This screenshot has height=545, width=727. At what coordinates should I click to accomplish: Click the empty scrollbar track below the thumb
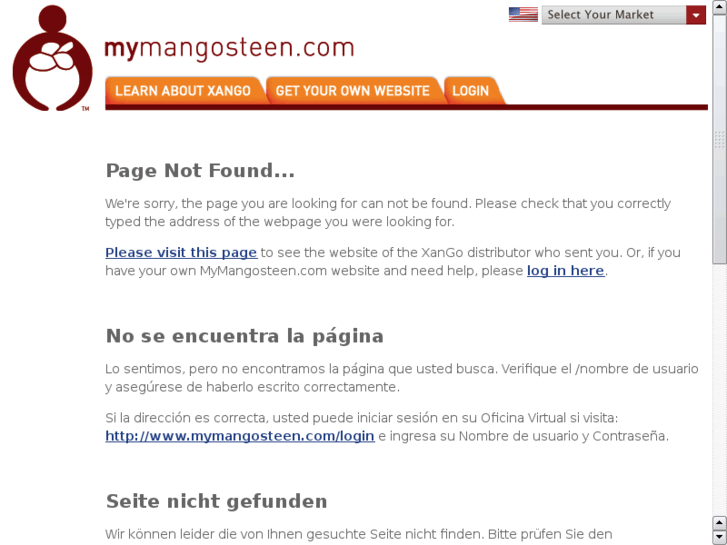(x=719, y=390)
